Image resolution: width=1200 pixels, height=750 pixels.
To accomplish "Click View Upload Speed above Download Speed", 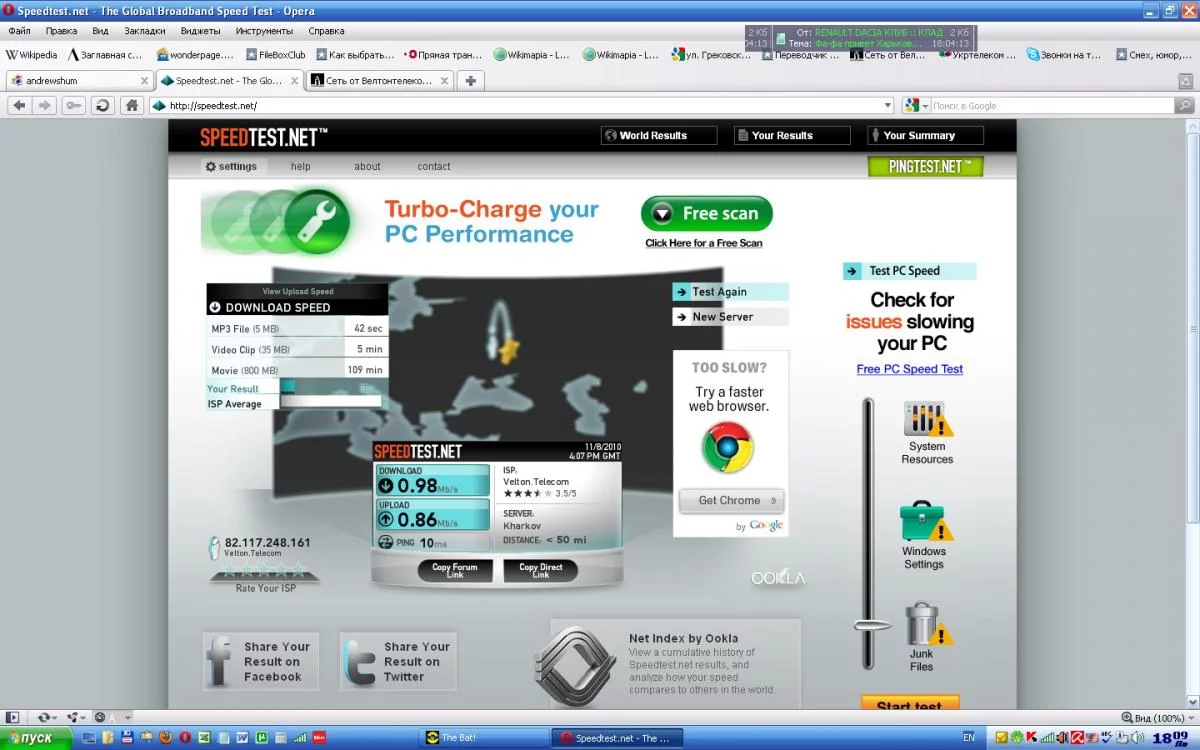I will pos(298,292).
